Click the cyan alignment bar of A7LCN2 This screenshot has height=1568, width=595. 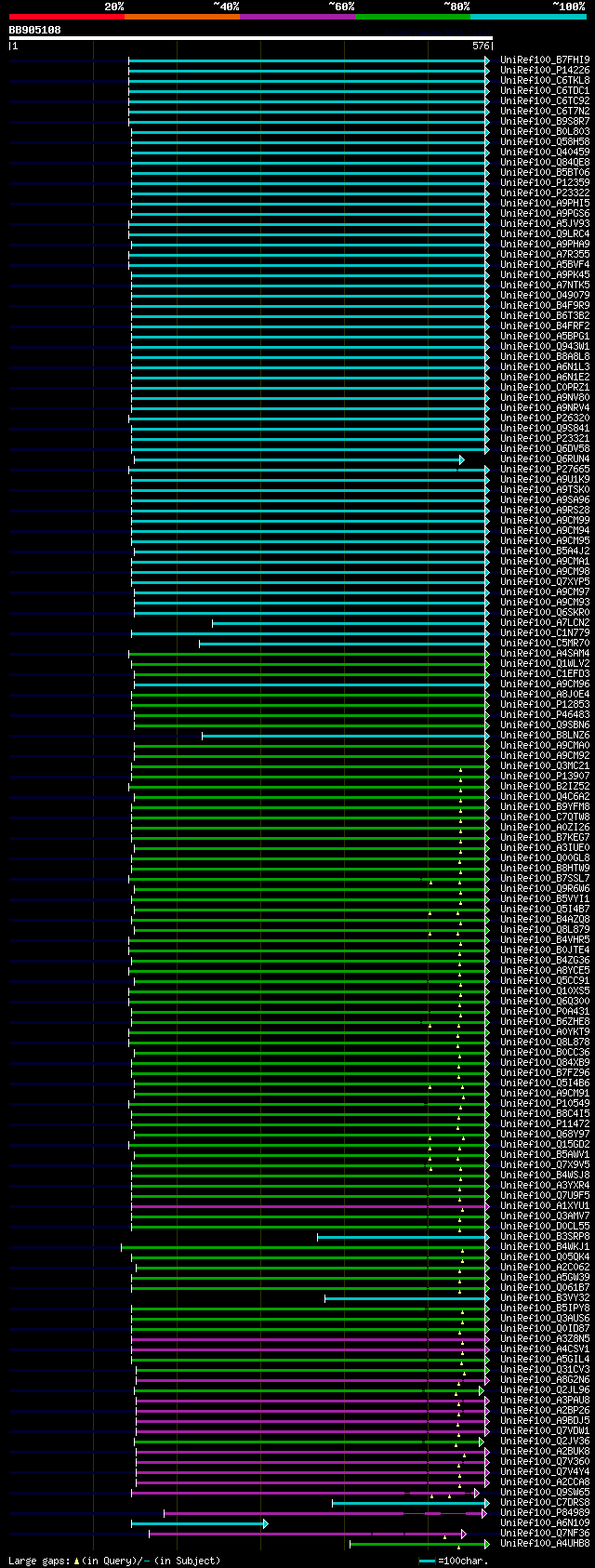350,623
